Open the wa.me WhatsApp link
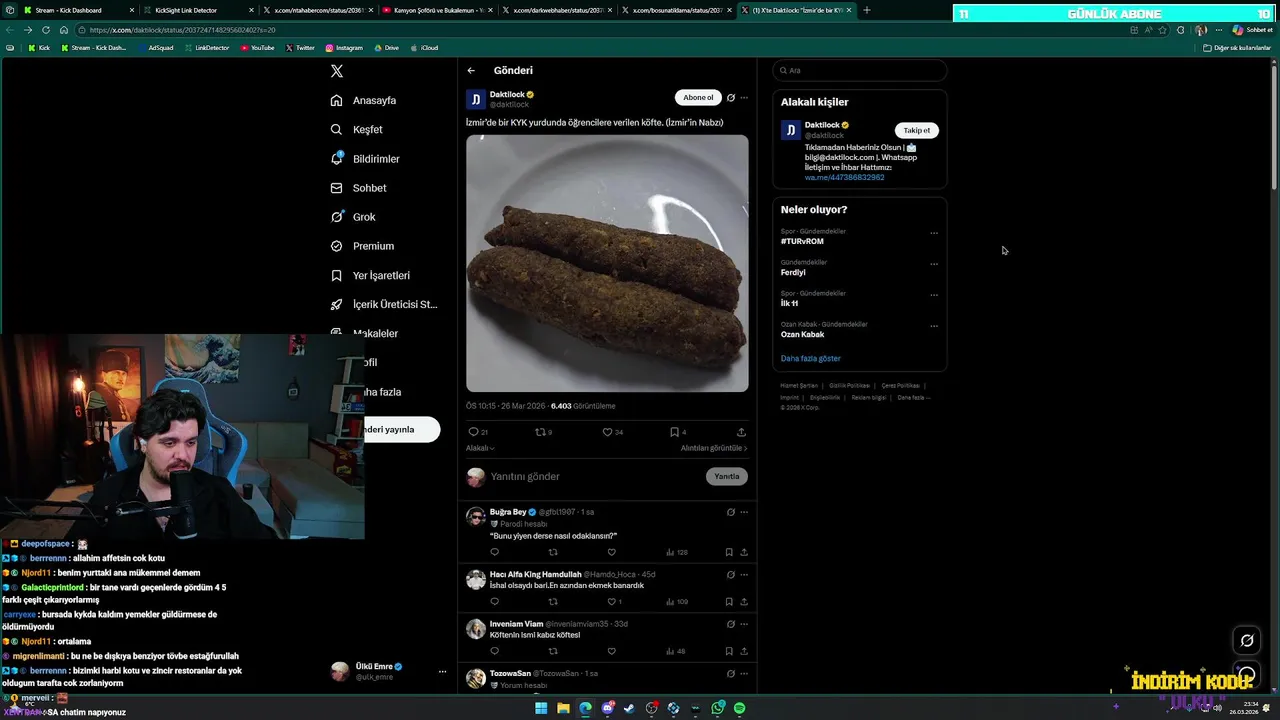 click(x=844, y=177)
